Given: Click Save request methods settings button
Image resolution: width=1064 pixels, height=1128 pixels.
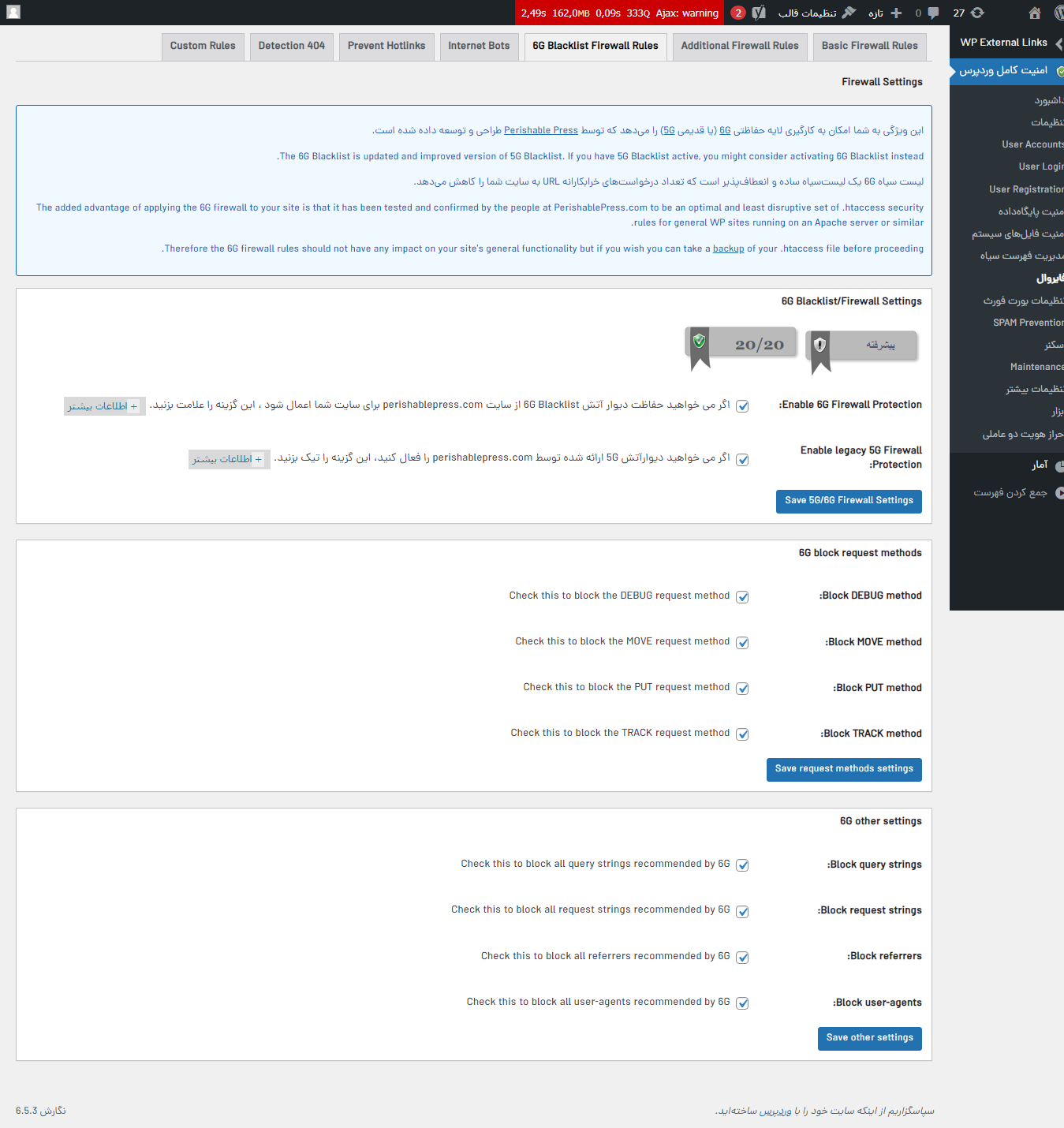Looking at the screenshot, I should pyautogui.click(x=844, y=769).
